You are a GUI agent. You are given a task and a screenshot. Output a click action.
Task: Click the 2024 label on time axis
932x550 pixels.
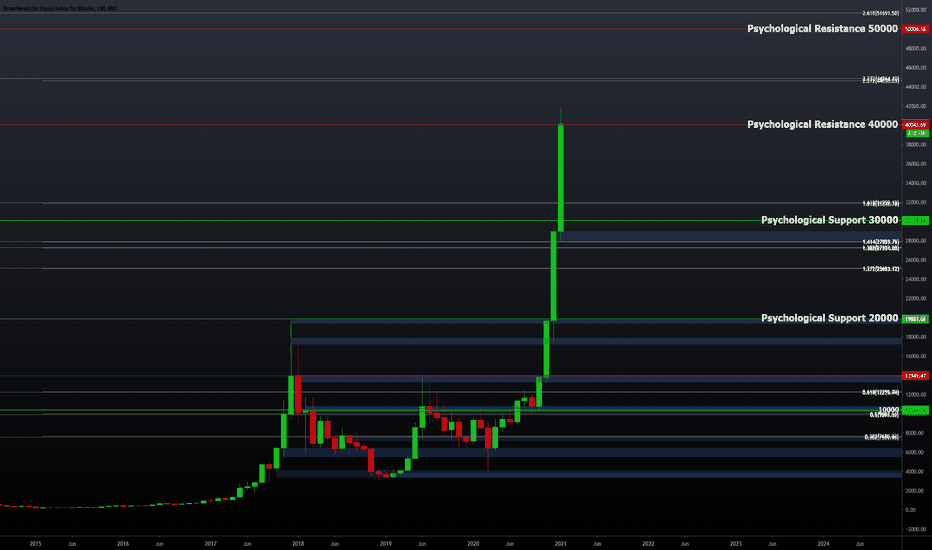coord(823,543)
